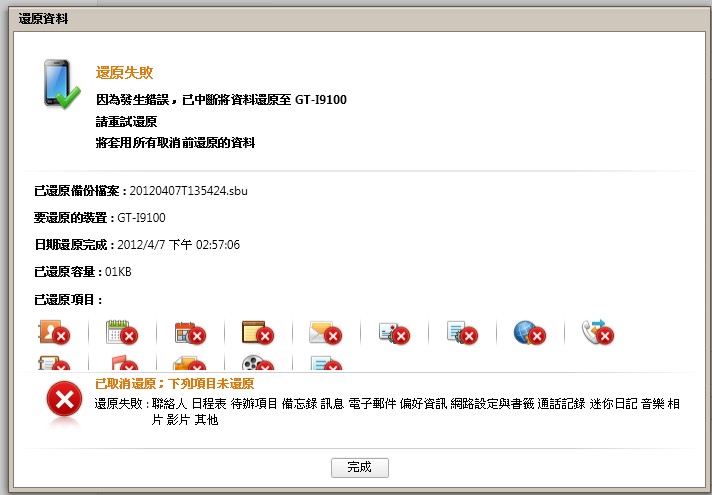The image size is (712, 495).
Task: Click the other files document icon
Action: 326,363
